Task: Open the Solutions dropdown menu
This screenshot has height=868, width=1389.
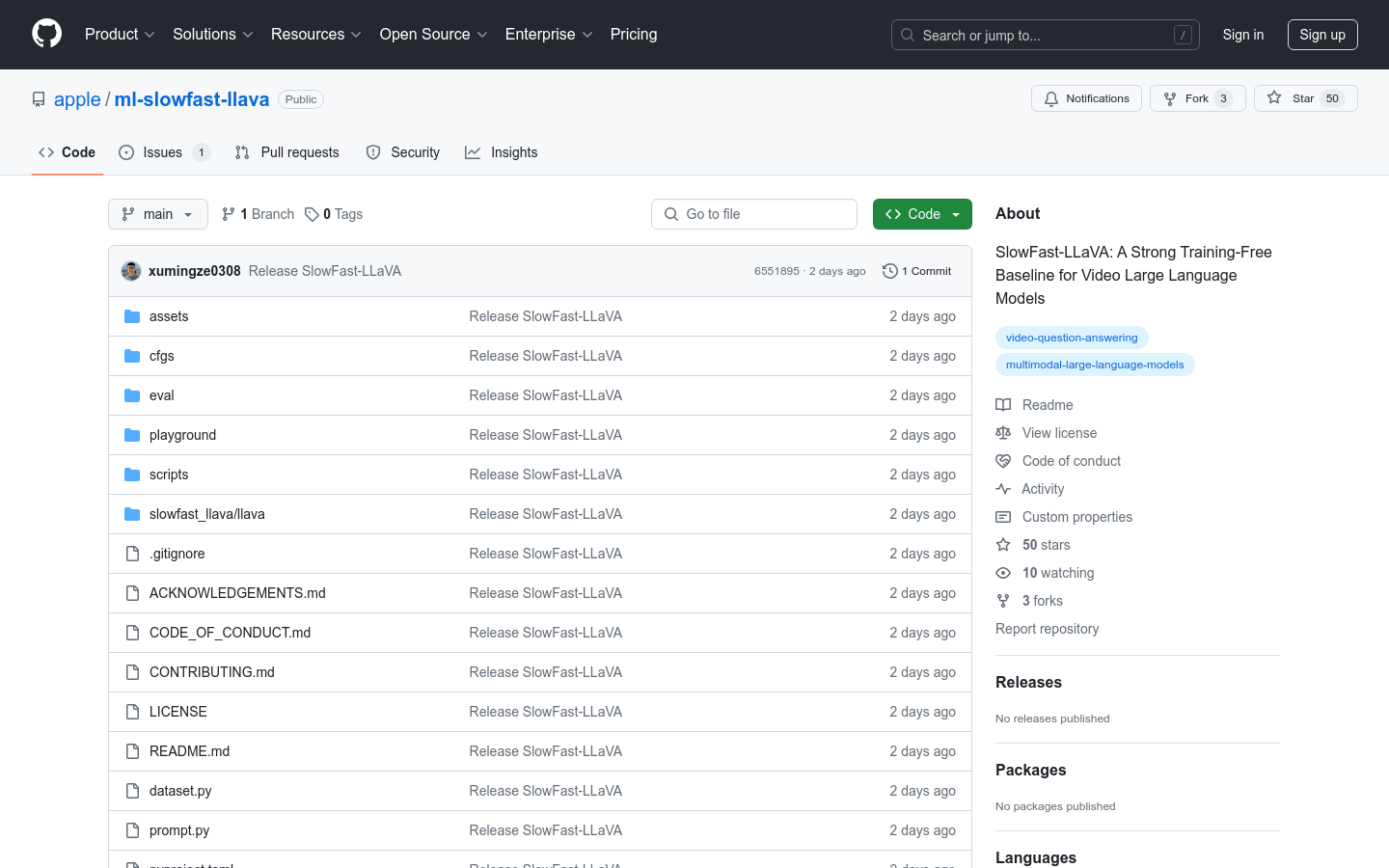Action: tap(213, 35)
